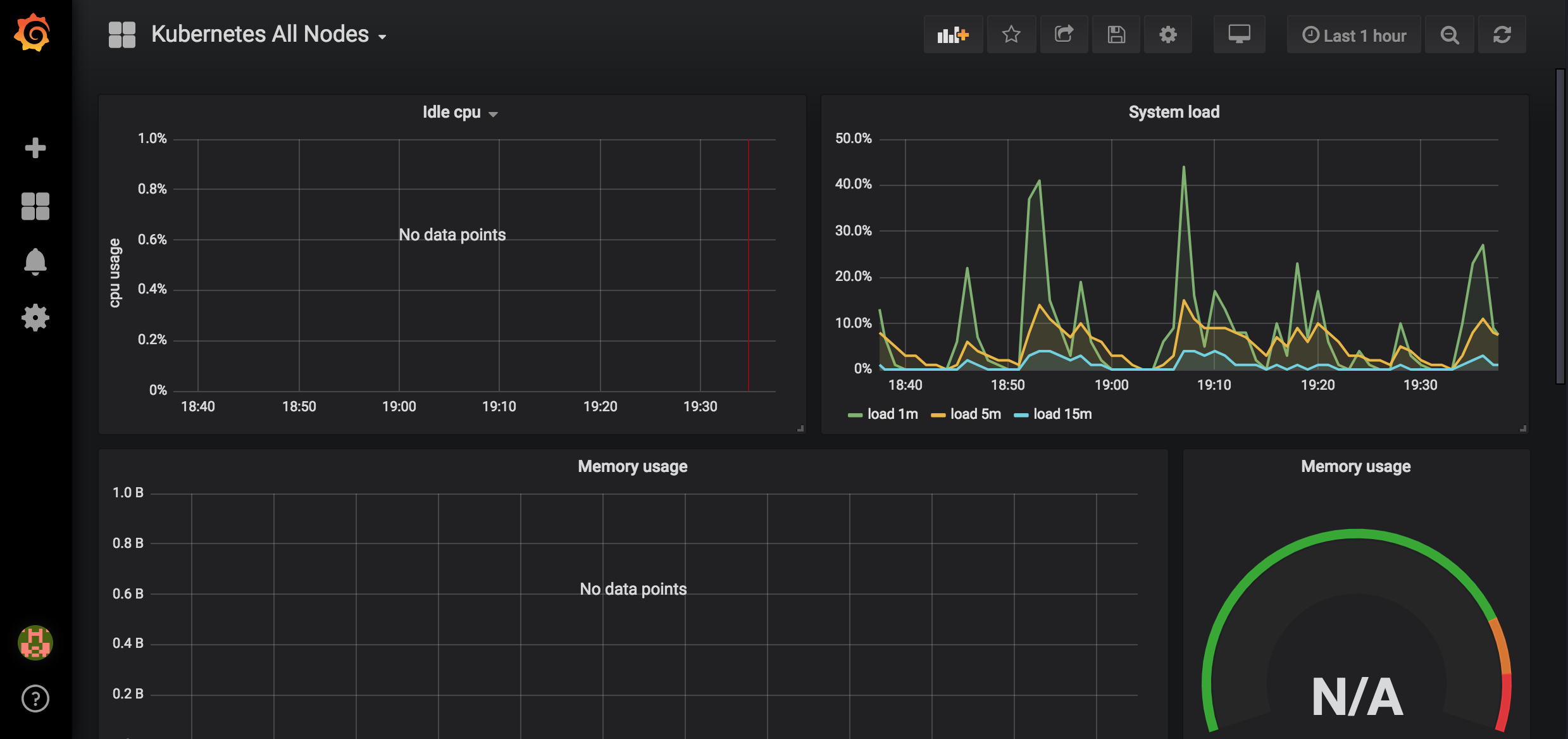Open the Create menu via the plus icon

tap(35, 147)
